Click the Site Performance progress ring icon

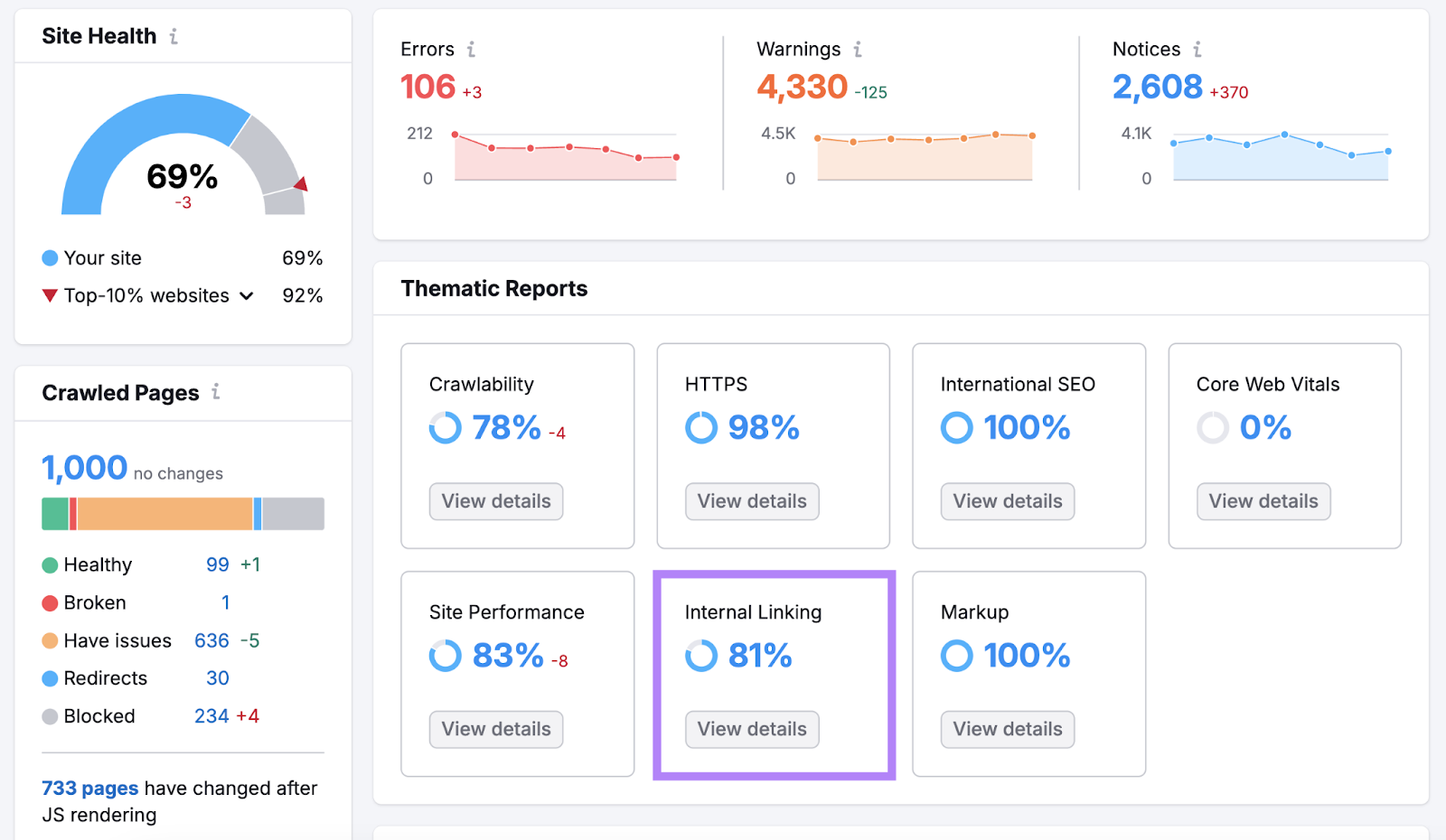tap(445, 656)
